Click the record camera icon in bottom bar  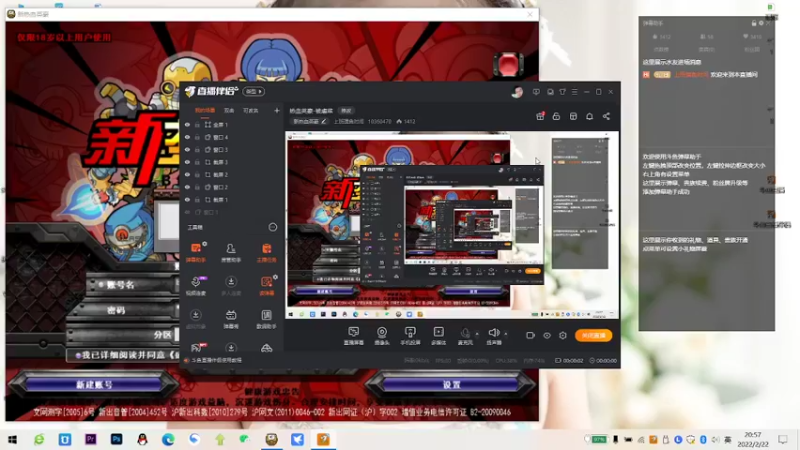click(x=531, y=335)
